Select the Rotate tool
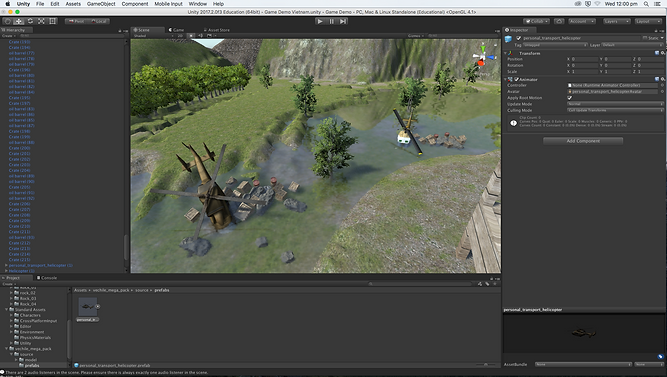The height and width of the screenshot is (377, 667). [30, 21]
